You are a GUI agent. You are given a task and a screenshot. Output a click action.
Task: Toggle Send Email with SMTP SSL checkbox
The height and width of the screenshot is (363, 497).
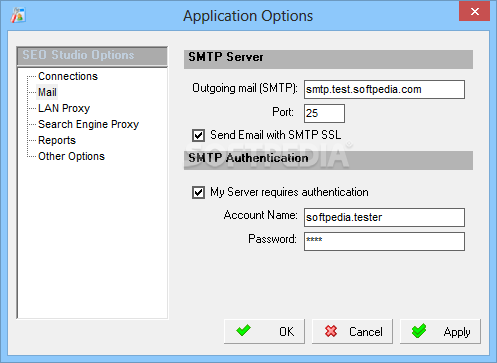198,135
